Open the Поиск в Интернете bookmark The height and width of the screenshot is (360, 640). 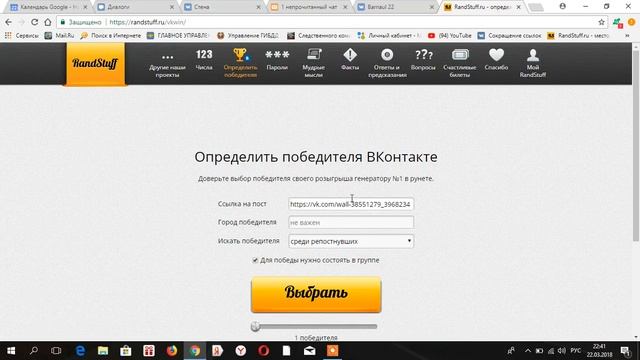click(x=111, y=36)
